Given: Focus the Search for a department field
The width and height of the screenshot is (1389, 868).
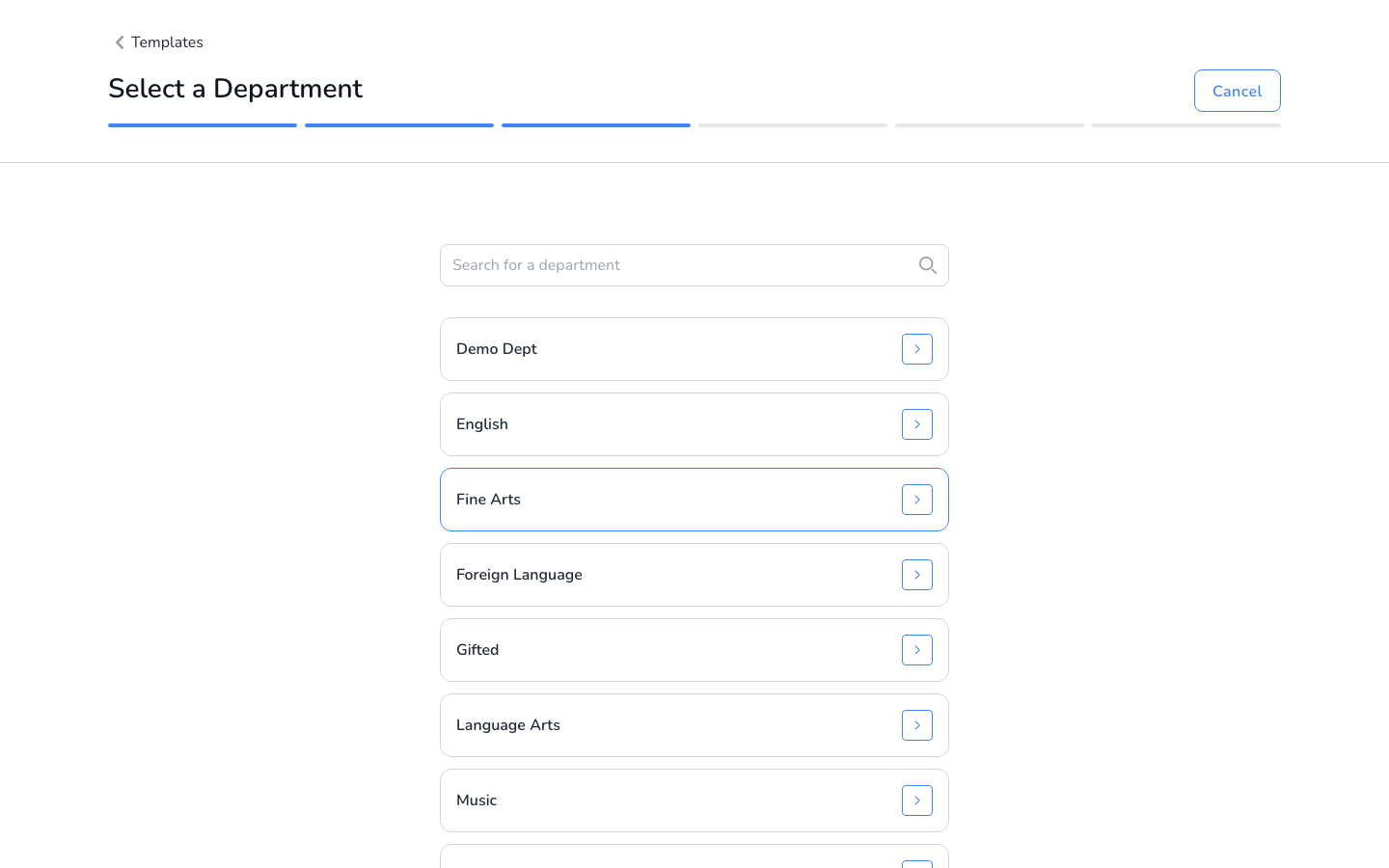Looking at the screenshot, I should pos(694,265).
